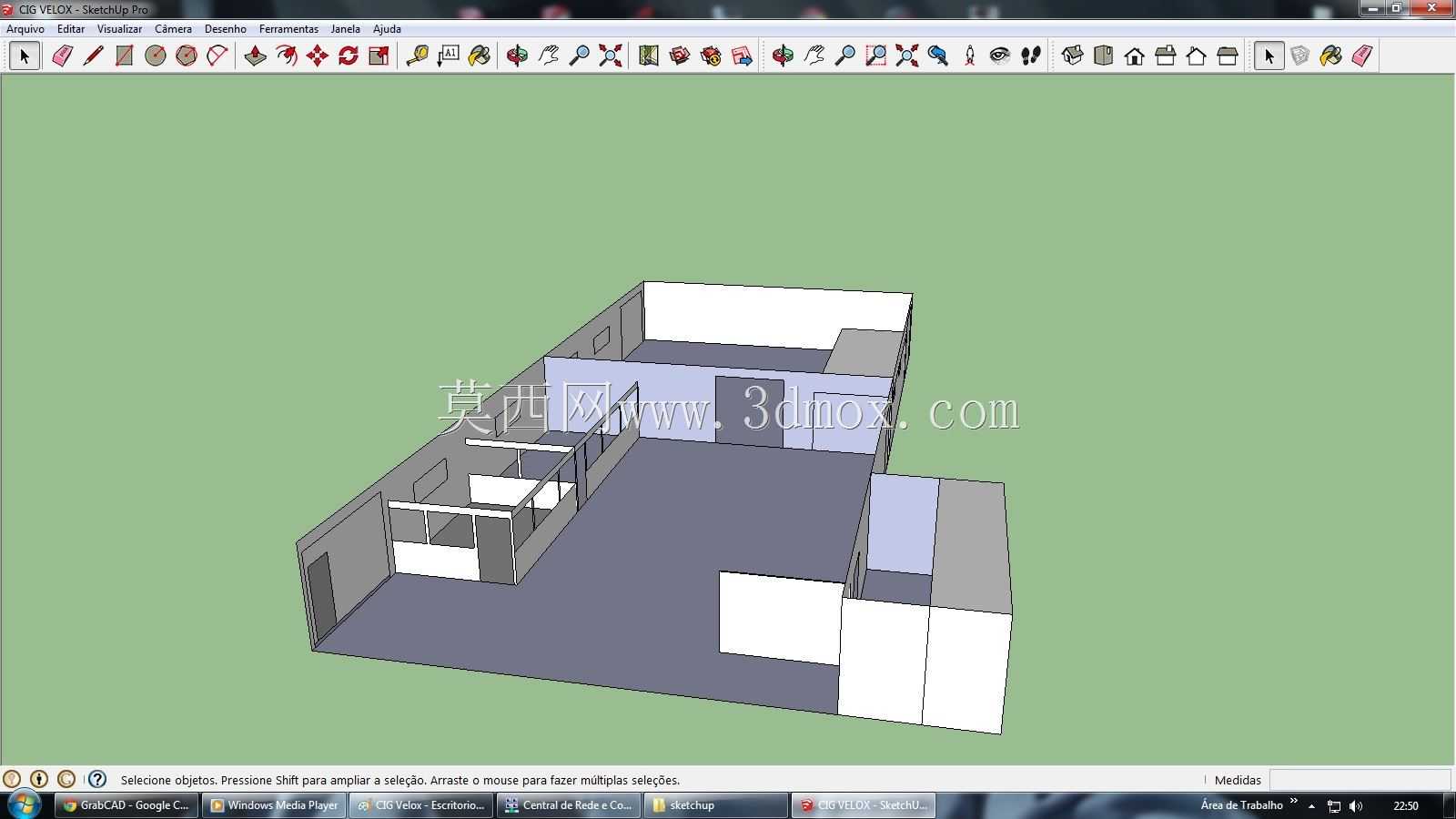Select Paint Bucket next to Text tool
The height and width of the screenshot is (819, 1456).
(x=479, y=56)
